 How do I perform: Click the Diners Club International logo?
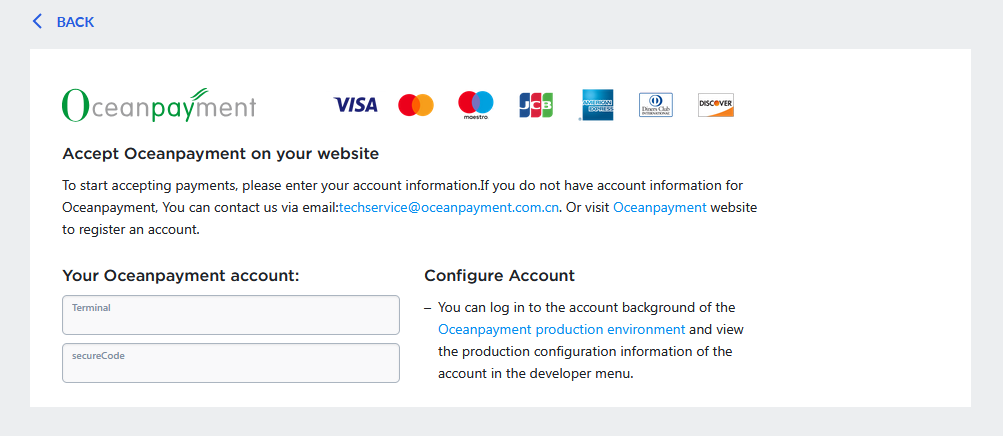pos(656,104)
